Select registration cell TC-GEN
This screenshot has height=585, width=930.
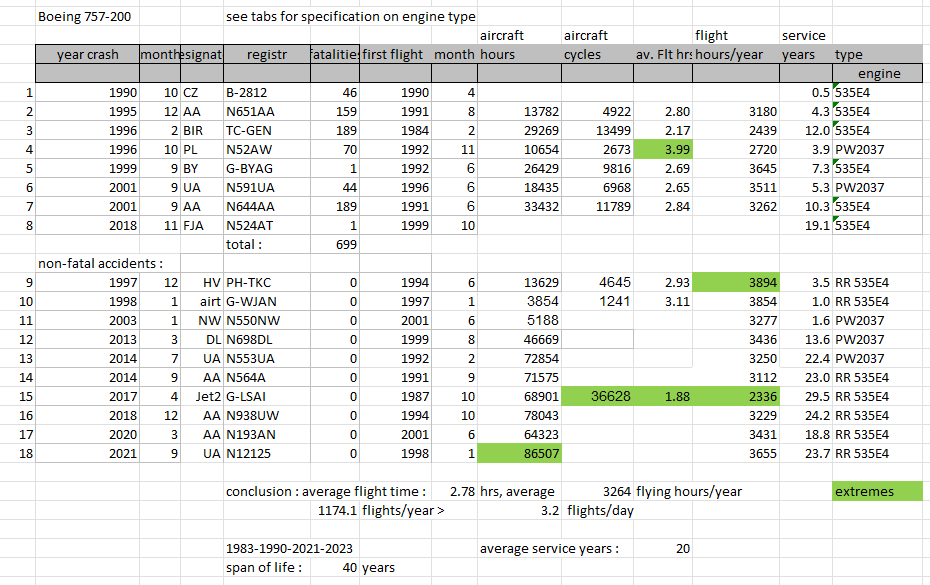(x=267, y=131)
